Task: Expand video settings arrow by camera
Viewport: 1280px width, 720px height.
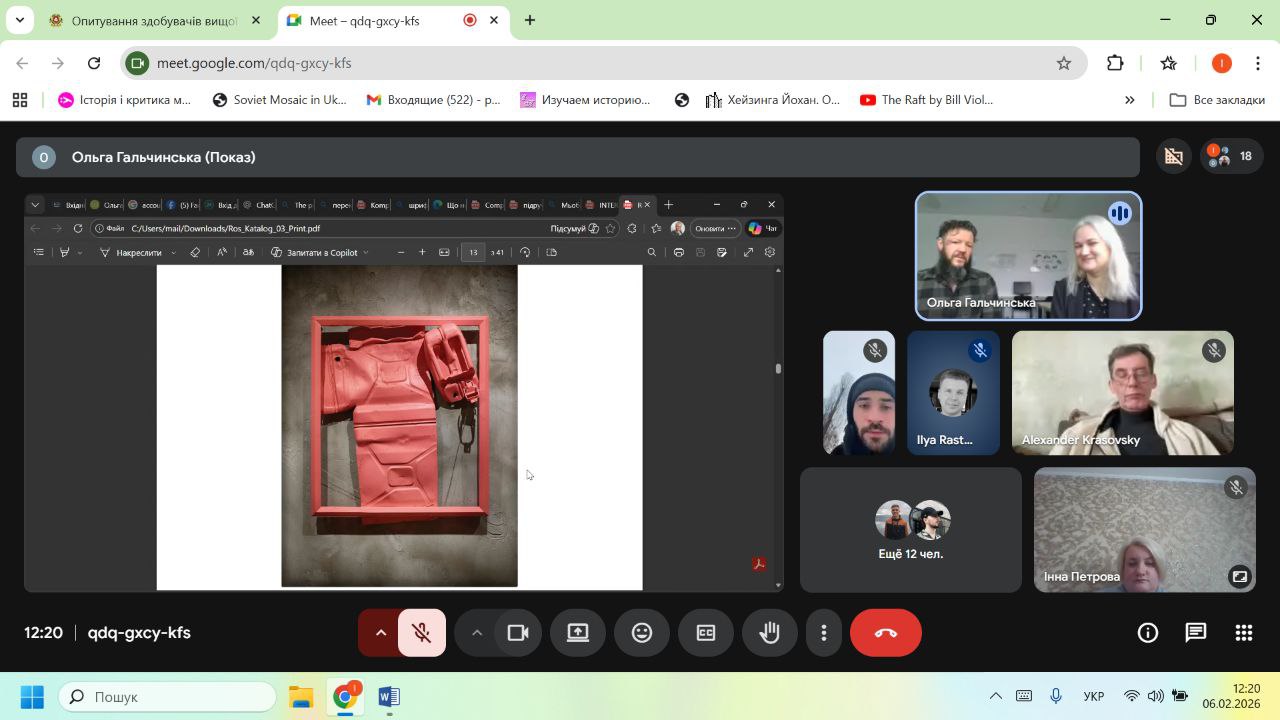Action: (477, 633)
